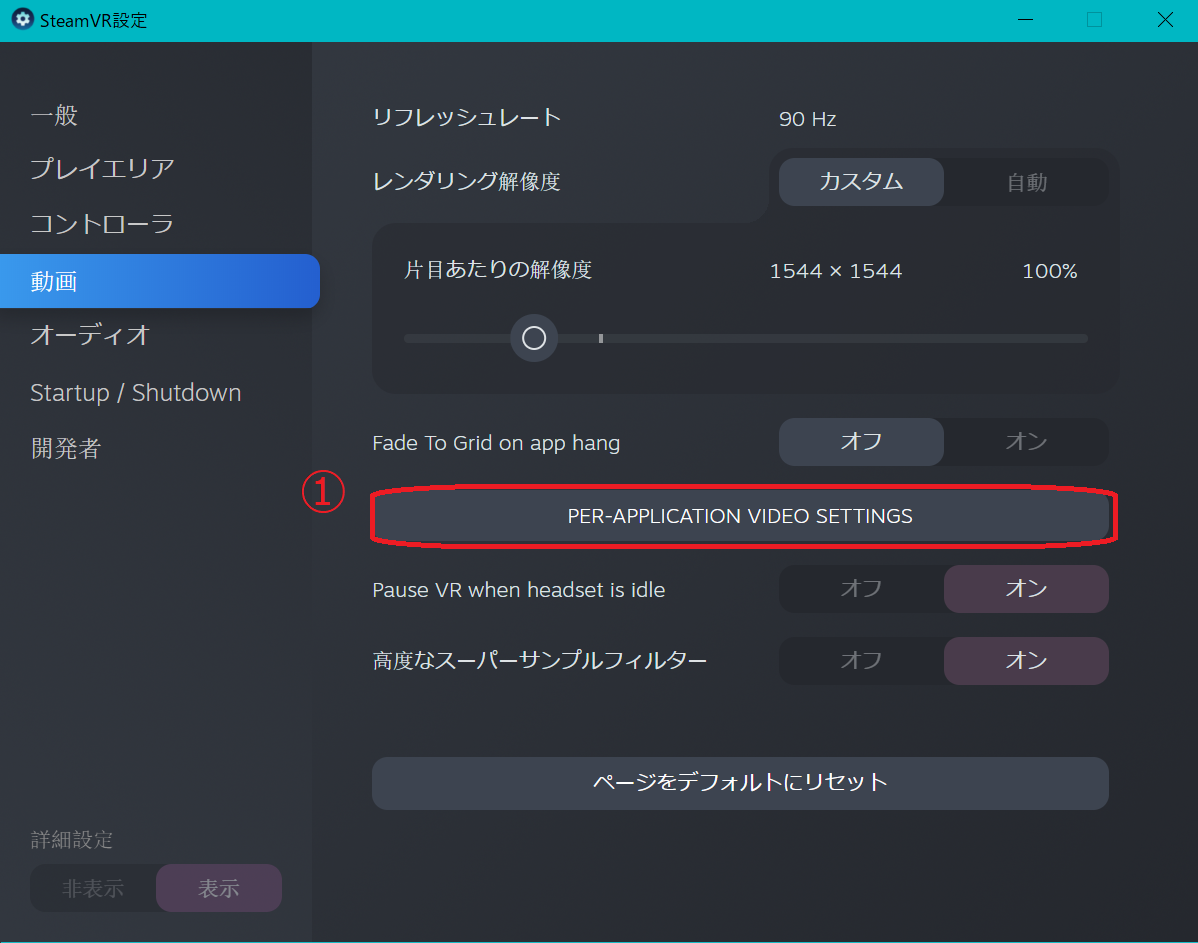Click the レンダリング解像度 label
This screenshot has height=943, width=1198.
[467, 182]
